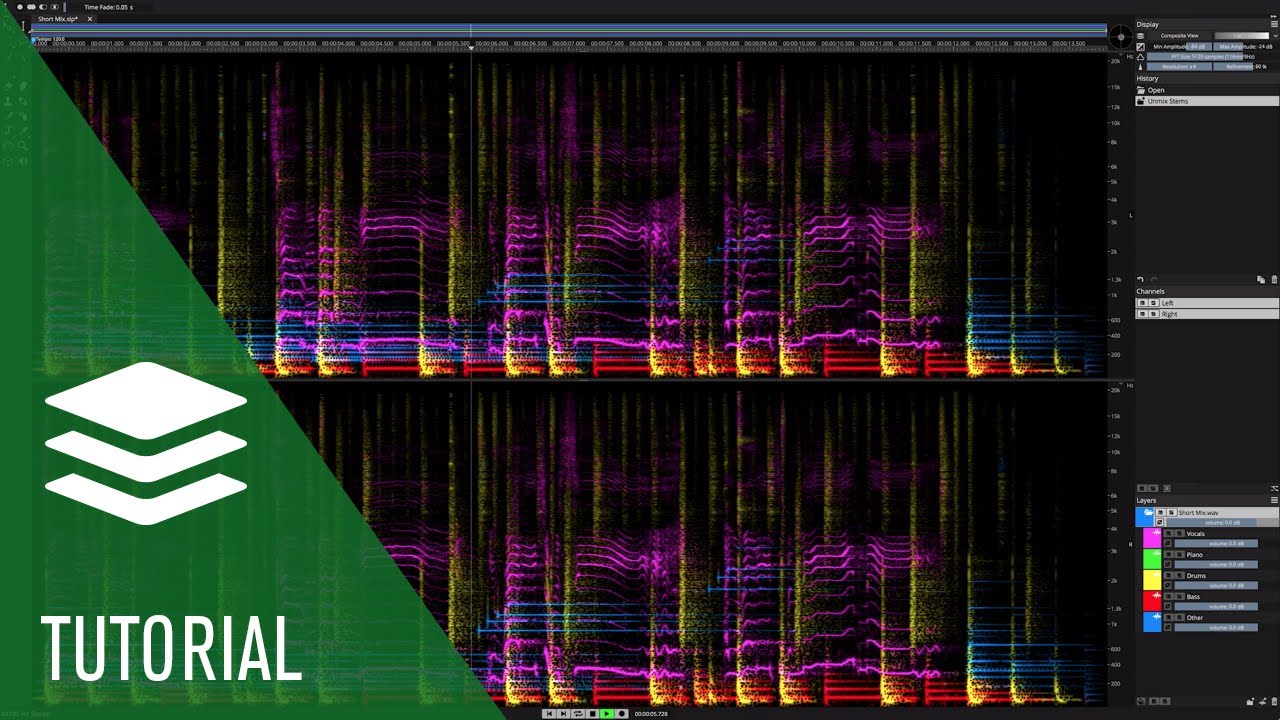Click the yellow Drums layer color swatch
1280x720 pixels.
pyautogui.click(x=1152, y=580)
